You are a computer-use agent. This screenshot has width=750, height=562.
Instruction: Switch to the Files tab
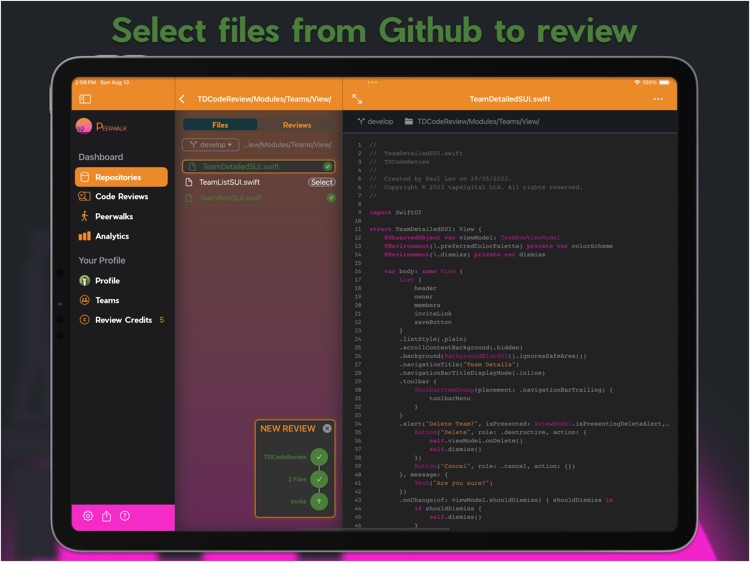coord(220,125)
